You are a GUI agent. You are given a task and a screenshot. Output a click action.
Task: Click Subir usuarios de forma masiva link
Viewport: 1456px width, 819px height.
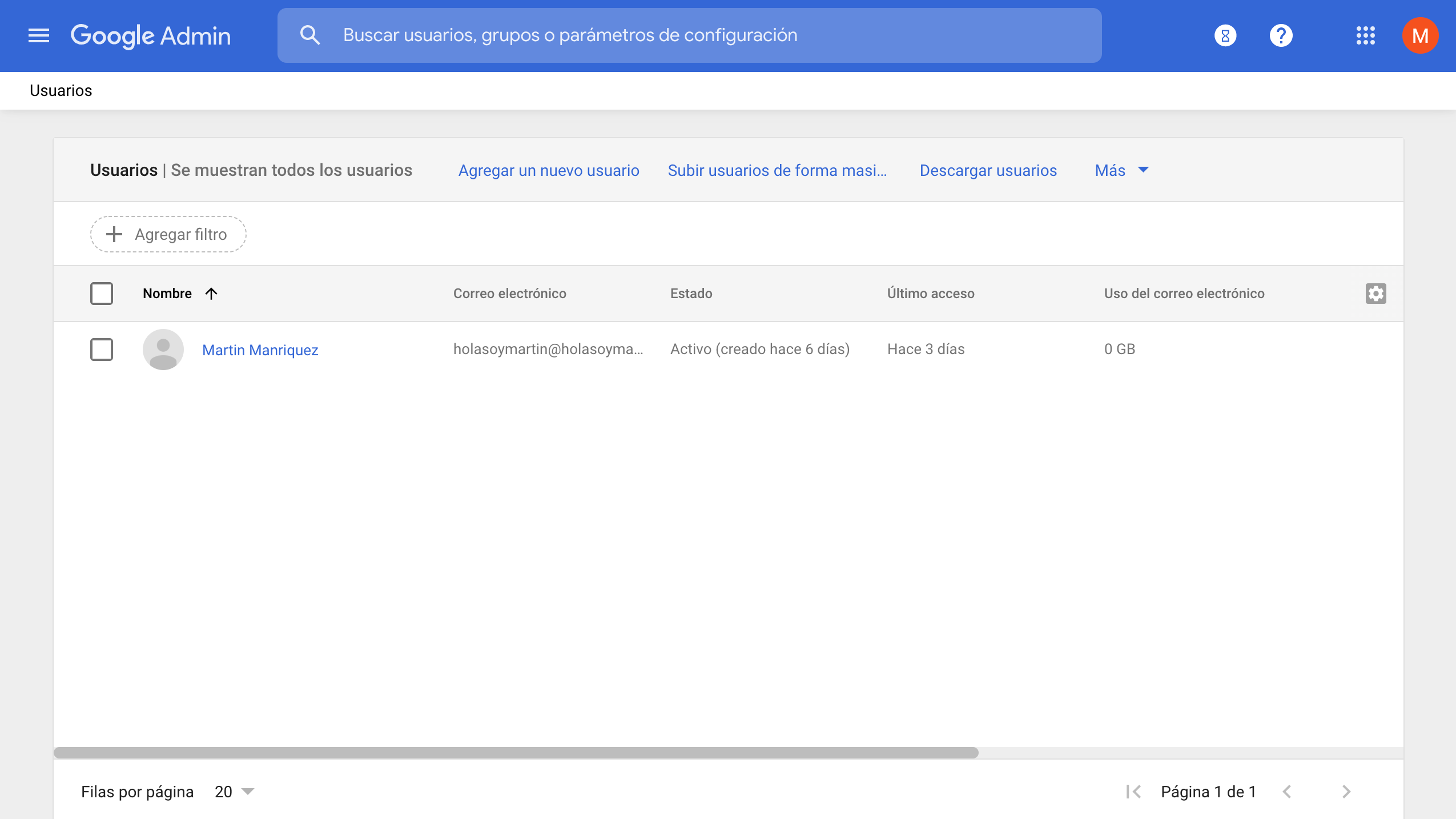tap(777, 170)
